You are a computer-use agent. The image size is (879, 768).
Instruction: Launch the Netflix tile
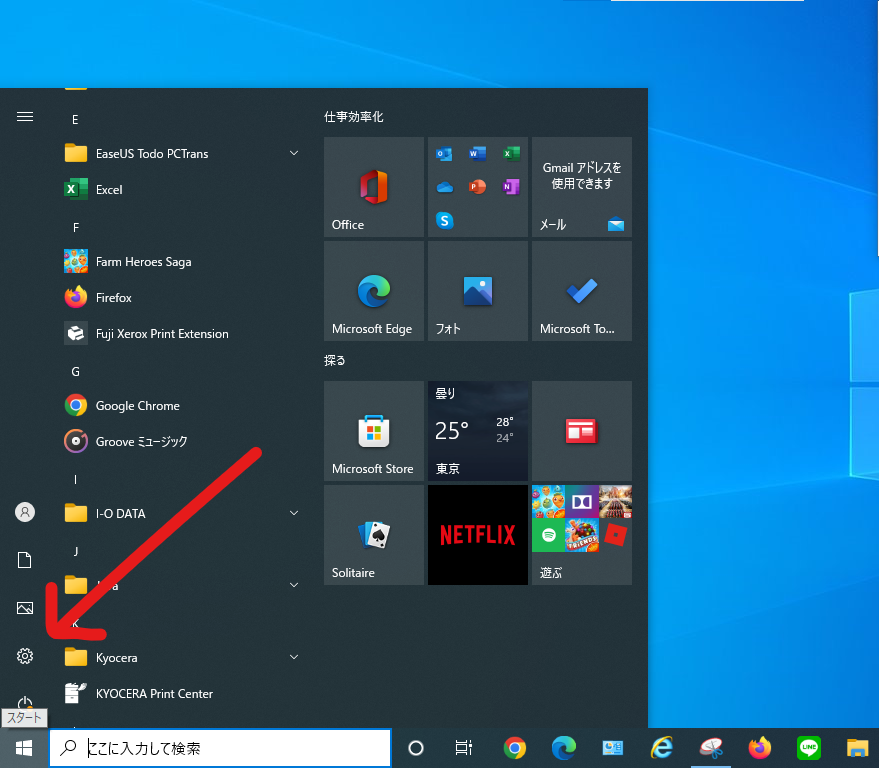click(x=477, y=535)
